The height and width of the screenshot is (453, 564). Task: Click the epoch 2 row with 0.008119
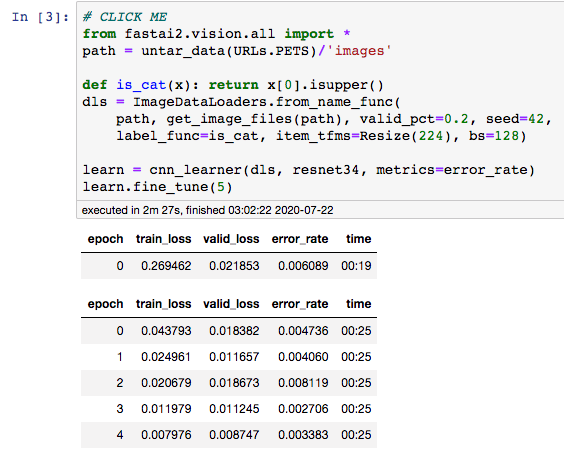coord(229,383)
